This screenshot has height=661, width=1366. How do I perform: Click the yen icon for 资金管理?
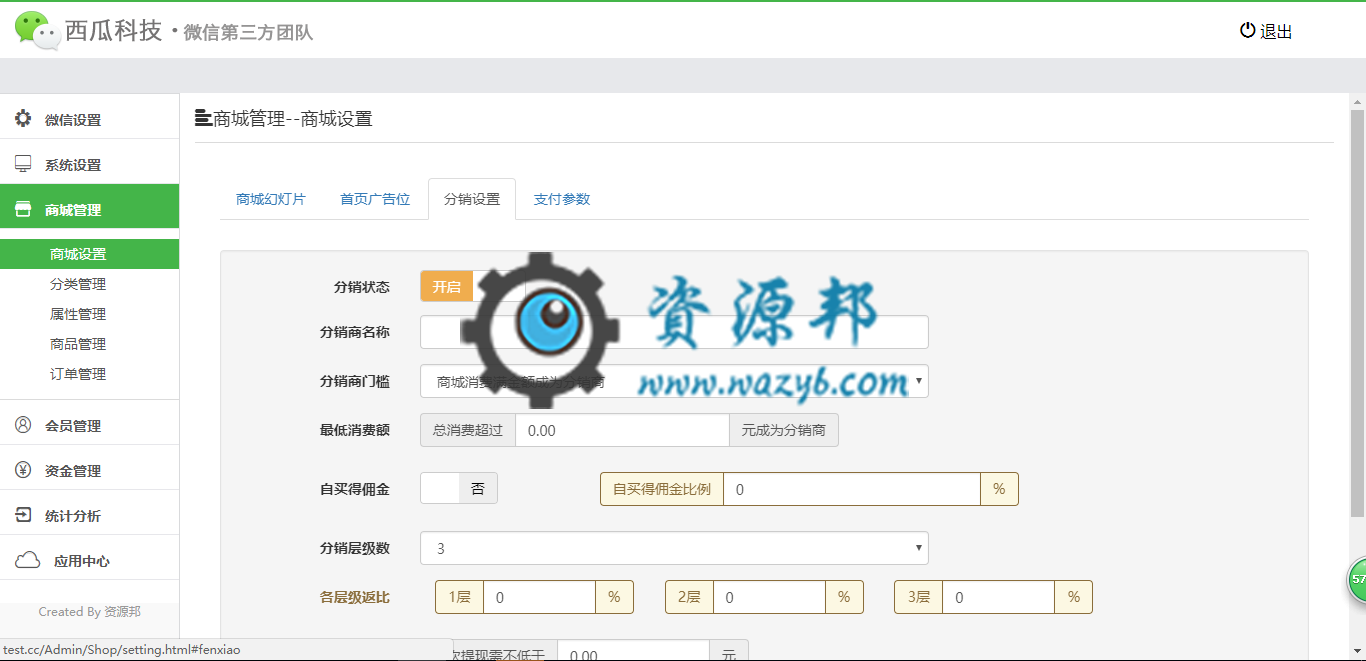[x=23, y=470]
